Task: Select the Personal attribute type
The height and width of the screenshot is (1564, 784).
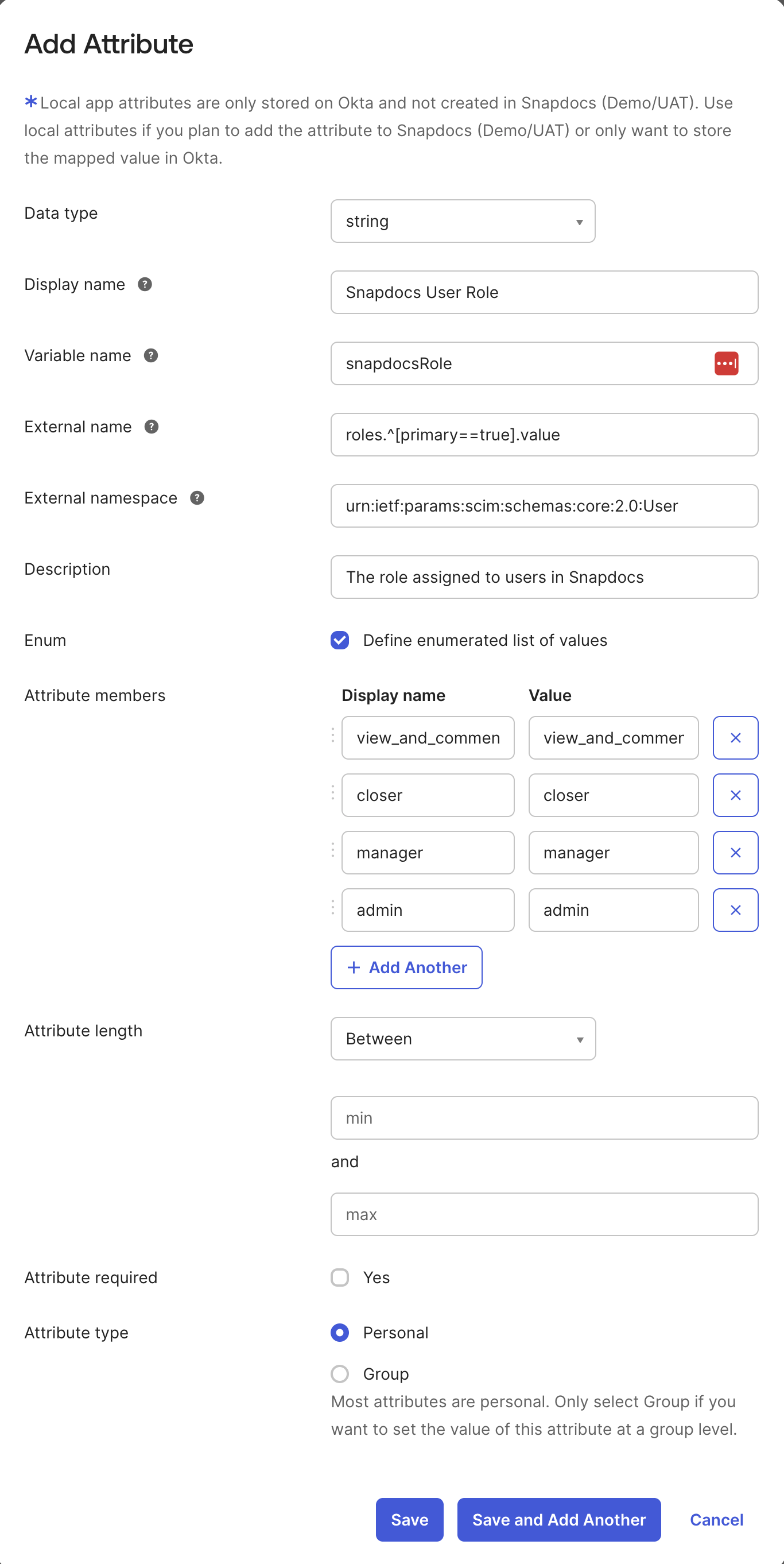Action: [340, 1332]
